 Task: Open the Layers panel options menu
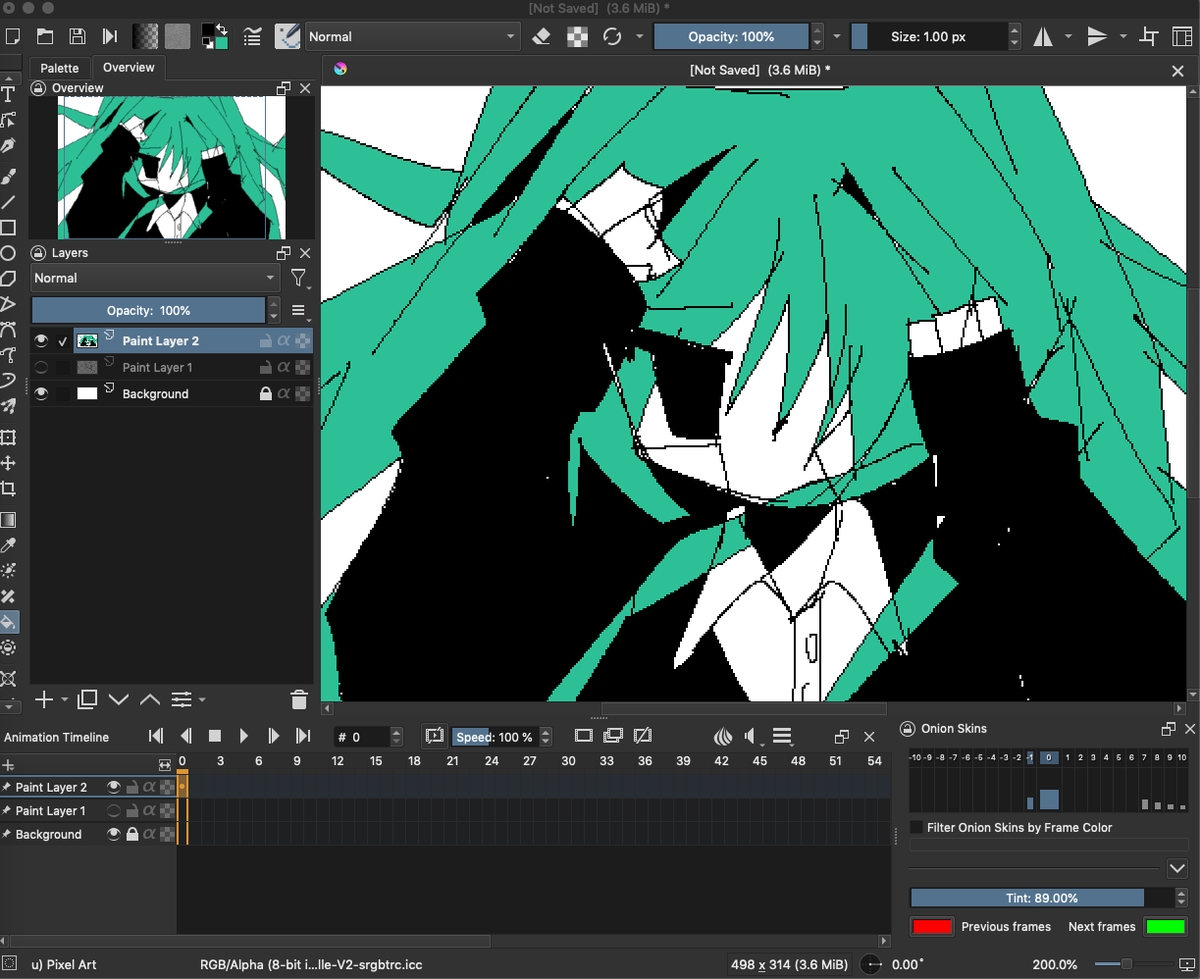pos(298,310)
